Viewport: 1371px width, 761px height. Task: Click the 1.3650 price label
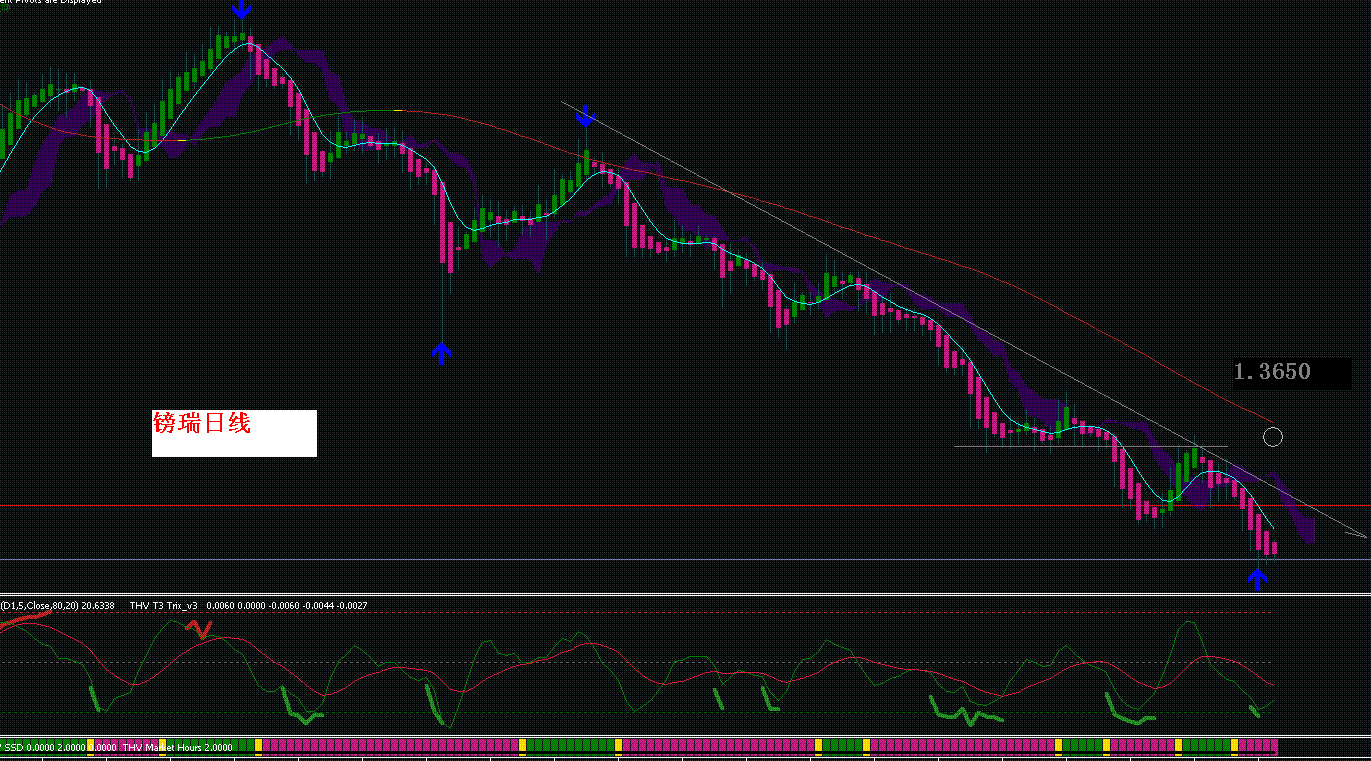[x=1272, y=372]
